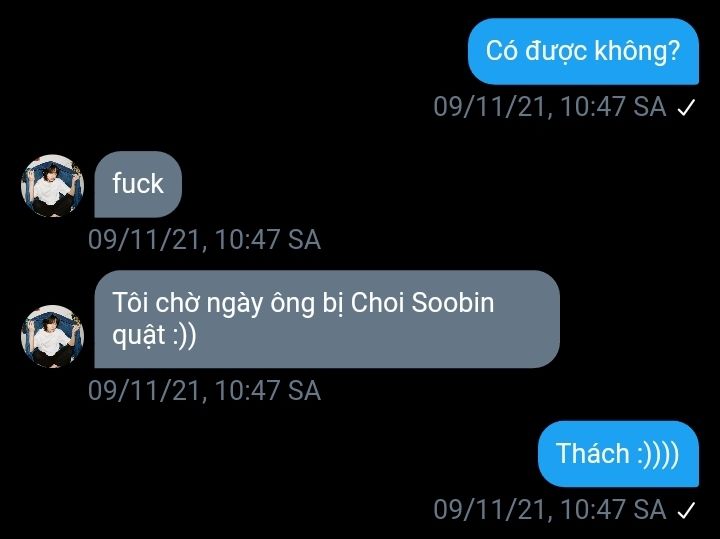Image resolution: width=720 pixels, height=539 pixels.
Task: Tap the sender avatar beside "fuck" message
Action: pos(52,185)
